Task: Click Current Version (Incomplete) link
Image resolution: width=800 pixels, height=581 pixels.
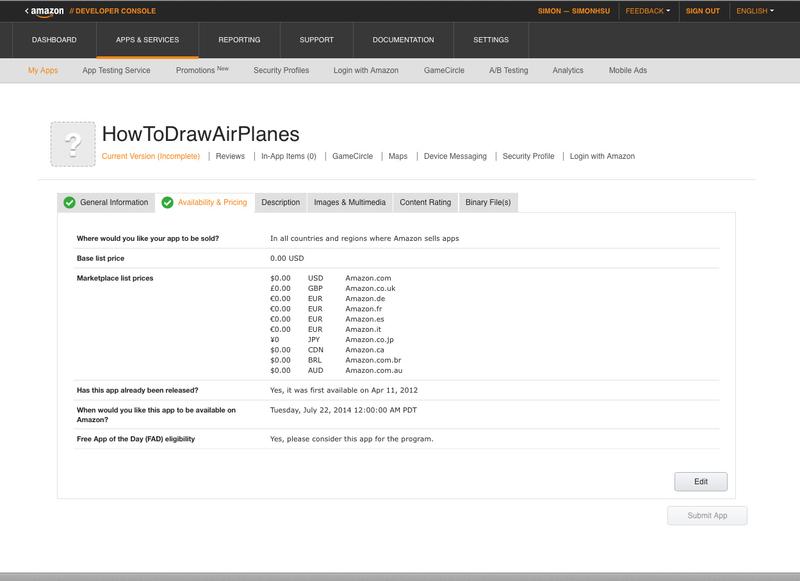Action: [x=151, y=156]
